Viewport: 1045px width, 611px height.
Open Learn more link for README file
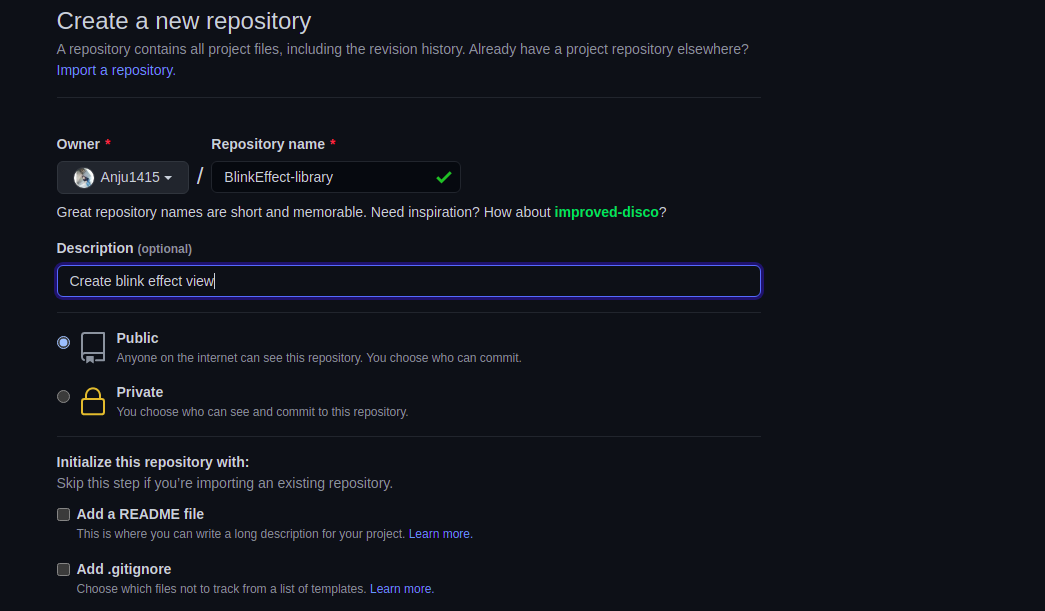440,534
